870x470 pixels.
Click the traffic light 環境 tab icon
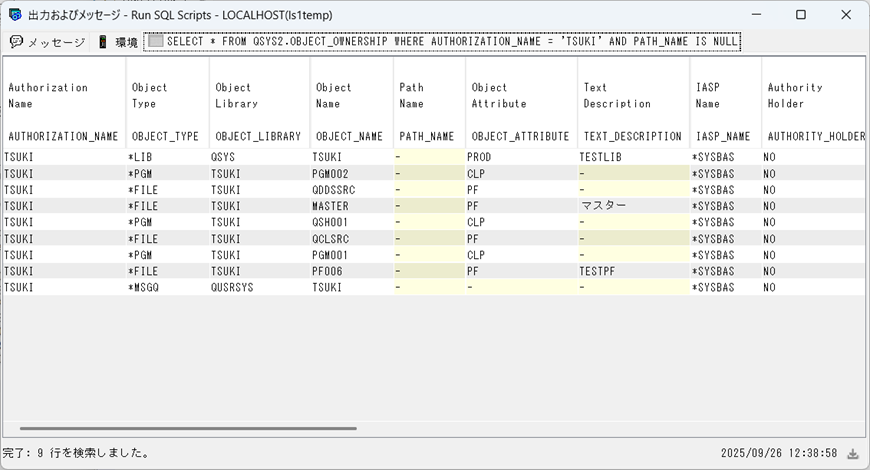tap(103, 42)
